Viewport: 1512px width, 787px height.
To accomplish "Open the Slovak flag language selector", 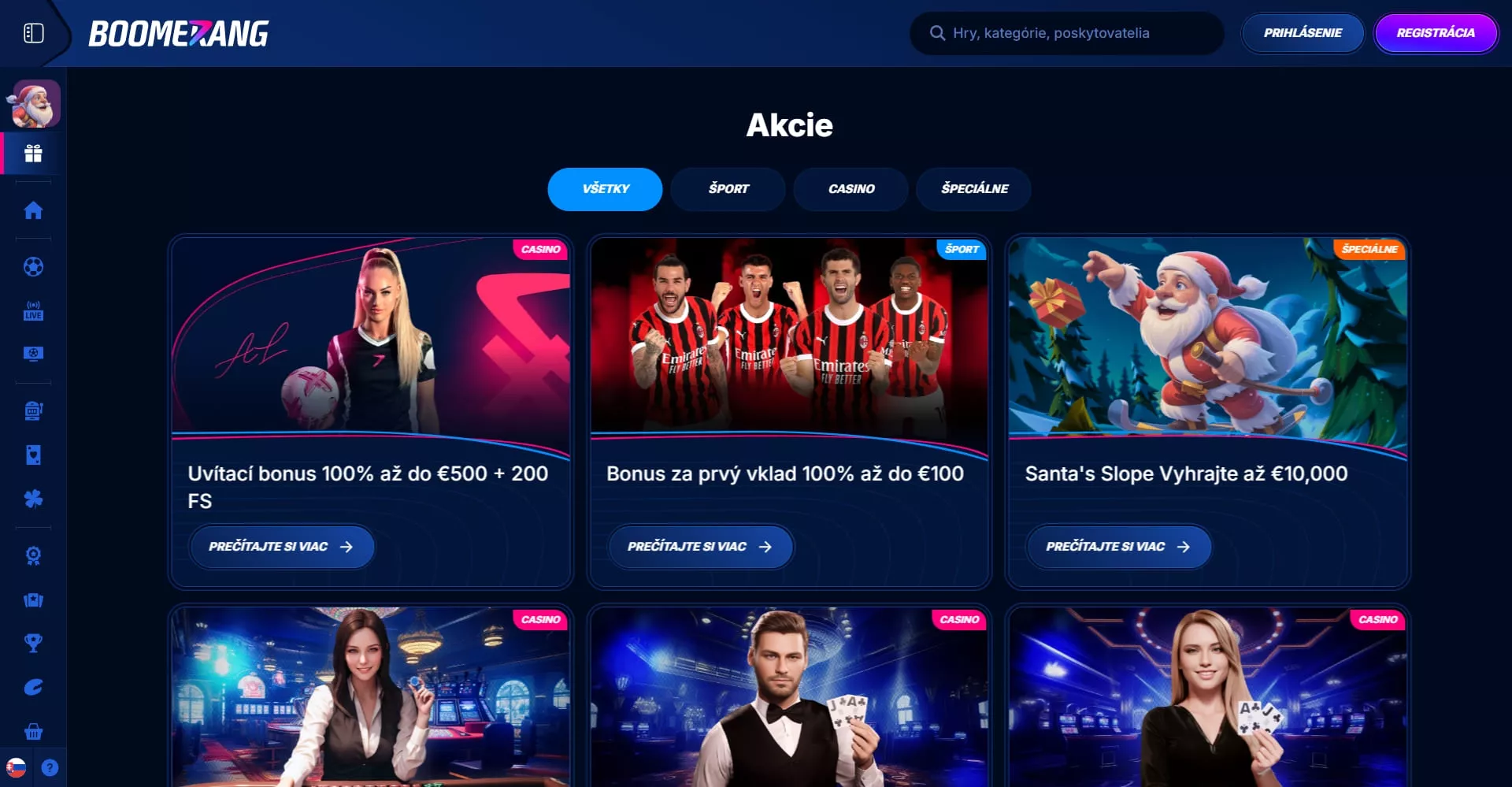I will [x=16, y=767].
